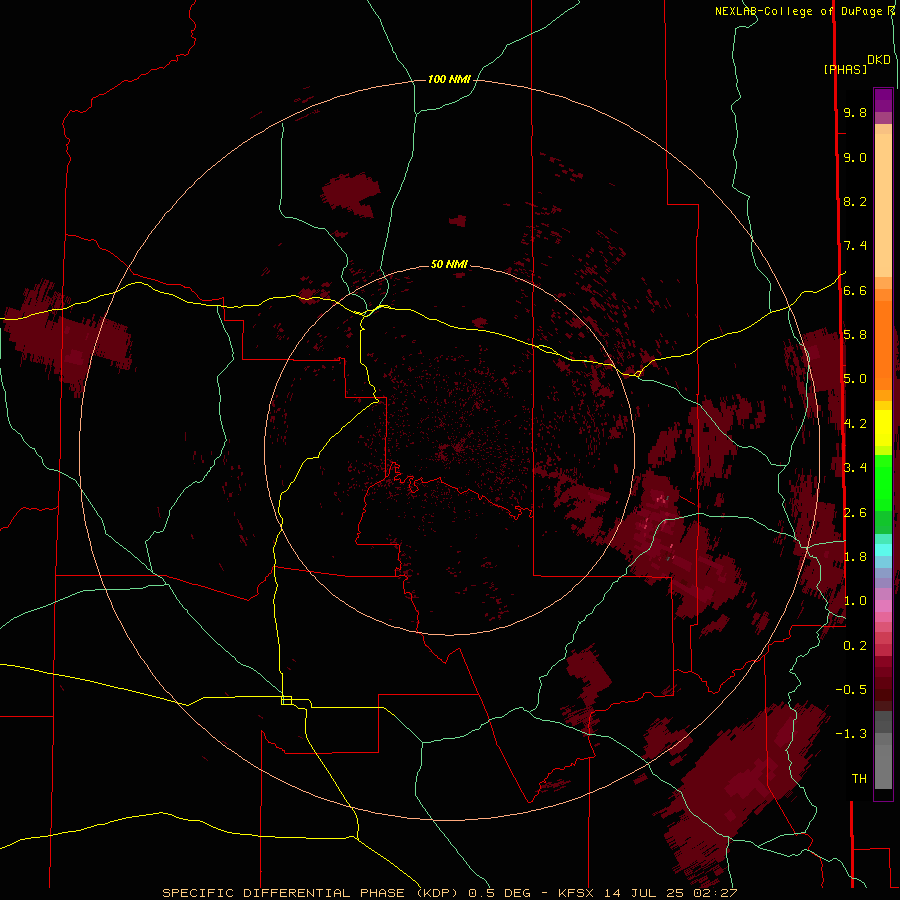Pick the yellow band of the color scale
The height and width of the screenshot is (900, 900).
coord(883,428)
